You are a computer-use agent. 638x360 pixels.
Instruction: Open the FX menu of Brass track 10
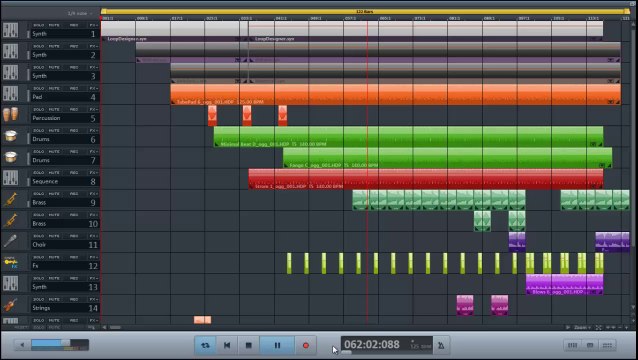(x=94, y=215)
